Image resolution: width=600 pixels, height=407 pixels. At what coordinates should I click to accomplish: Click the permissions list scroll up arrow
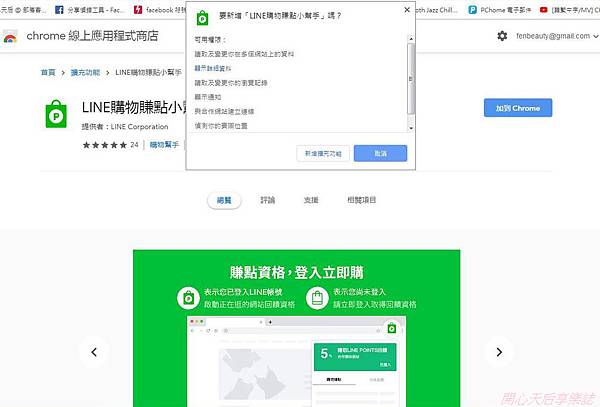[411, 39]
